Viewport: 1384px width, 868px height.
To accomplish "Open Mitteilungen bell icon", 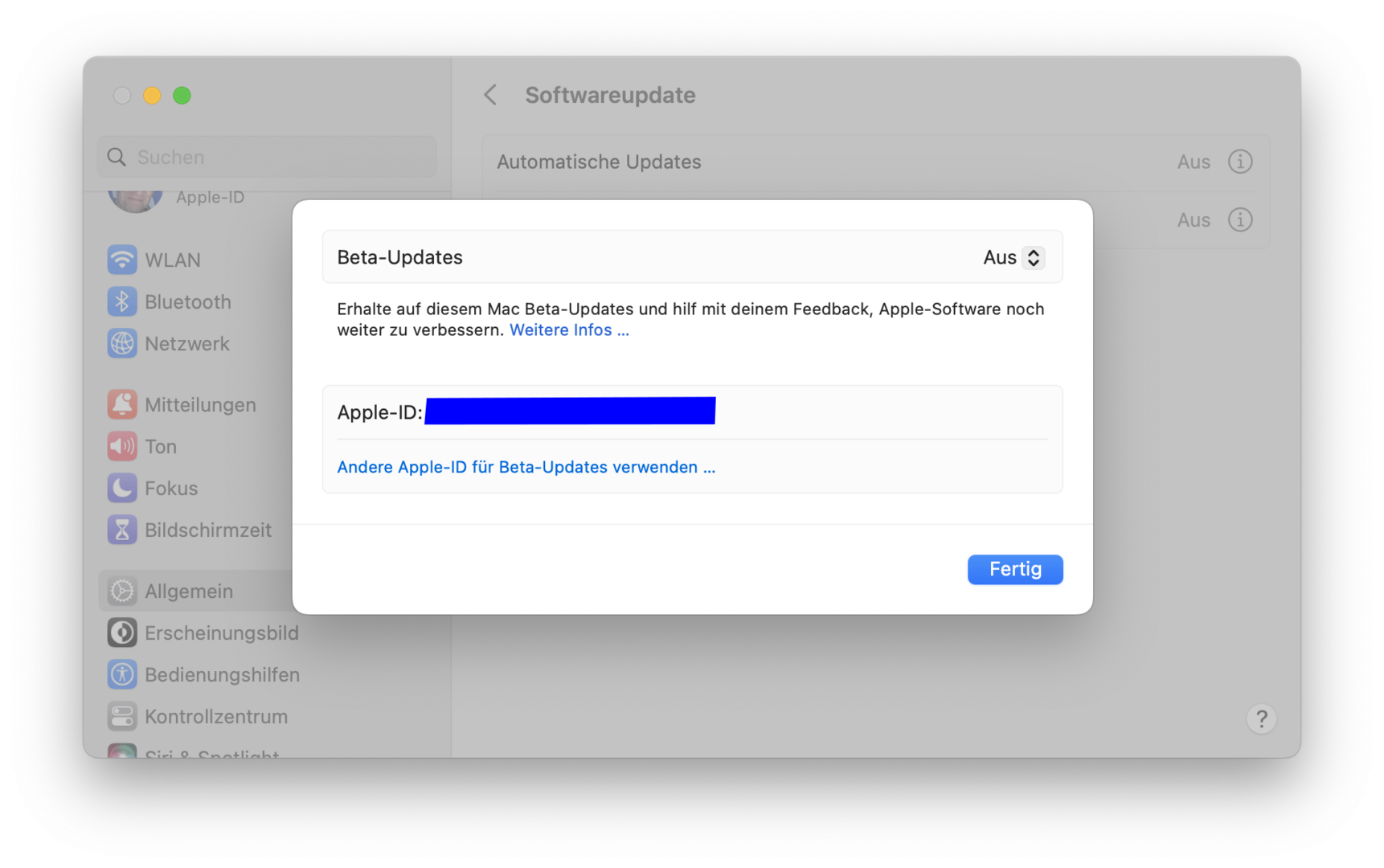I will (x=122, y=404).
